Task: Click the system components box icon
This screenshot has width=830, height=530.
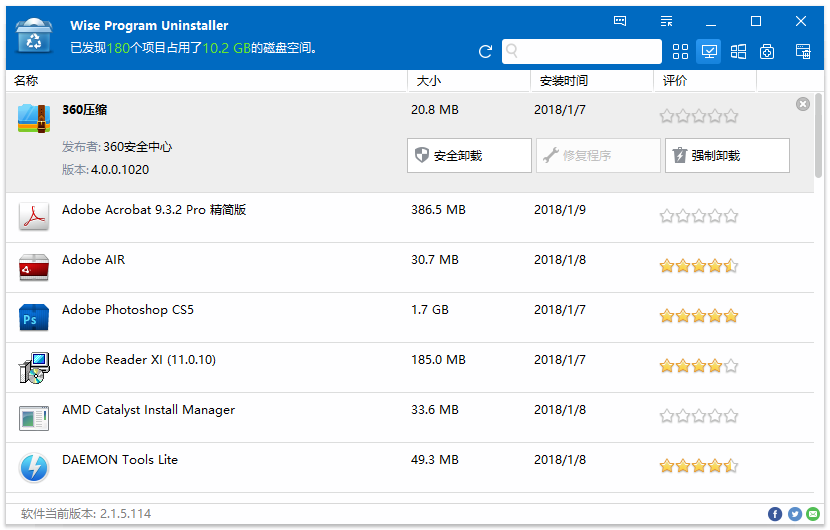Action: click(766, 51)
